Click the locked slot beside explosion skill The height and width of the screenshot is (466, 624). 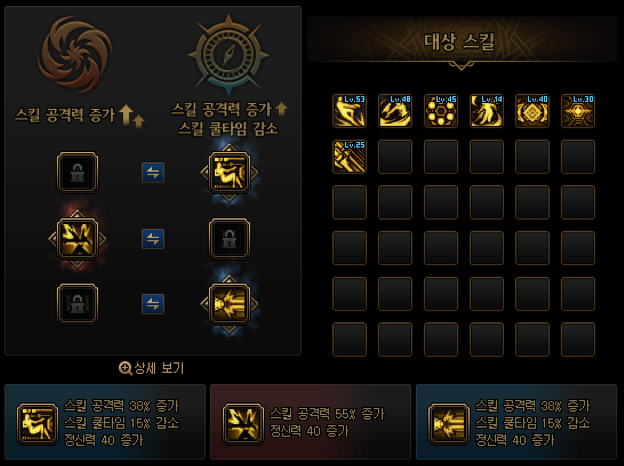(x=230, y=238)
